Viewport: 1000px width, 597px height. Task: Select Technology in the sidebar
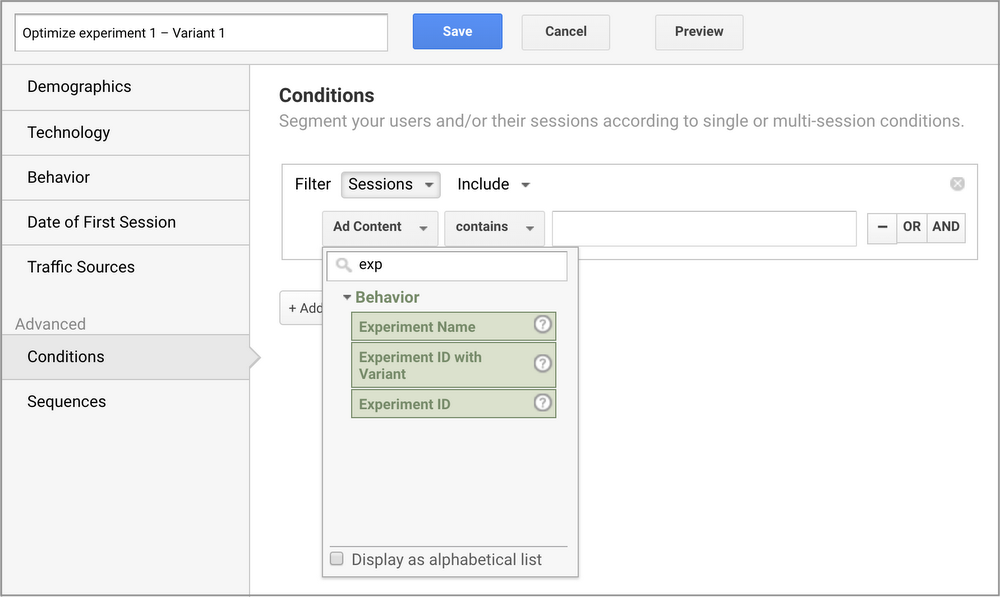(126, 133)
